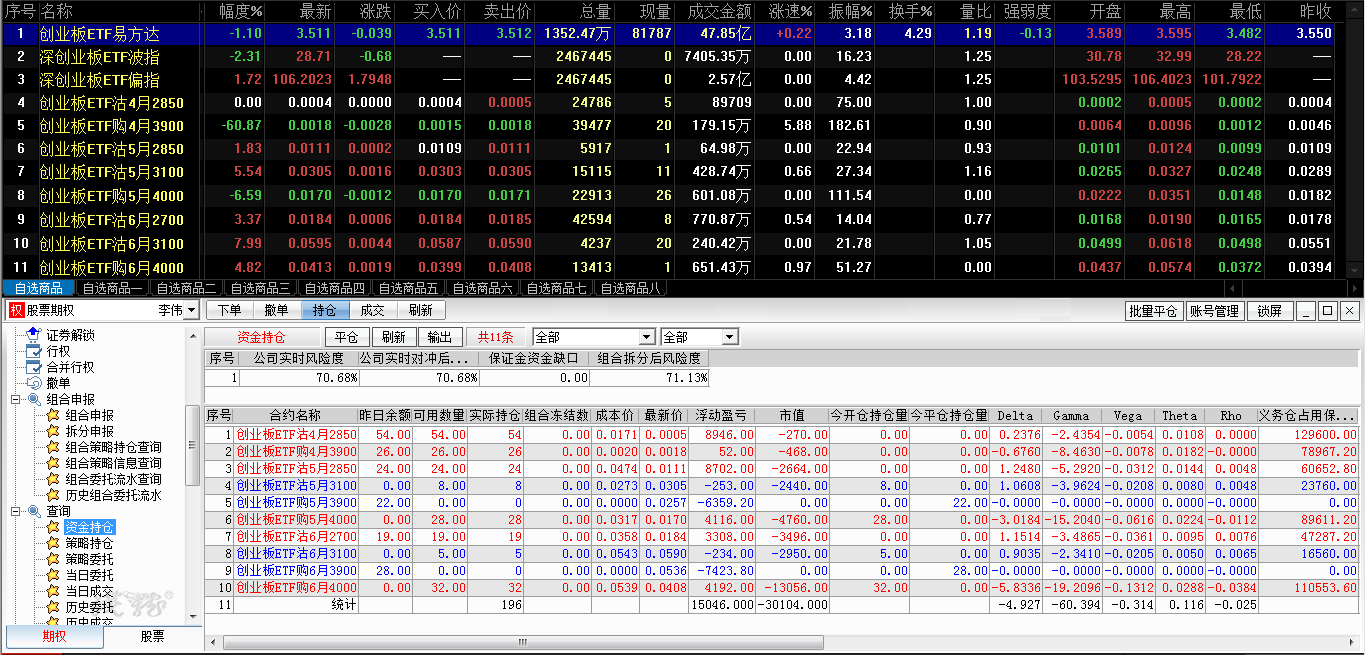The width and height of the screenshot is (1365, 655).
Task: Click the 撤单 undo icon in tree
Action: pos(33,383)
